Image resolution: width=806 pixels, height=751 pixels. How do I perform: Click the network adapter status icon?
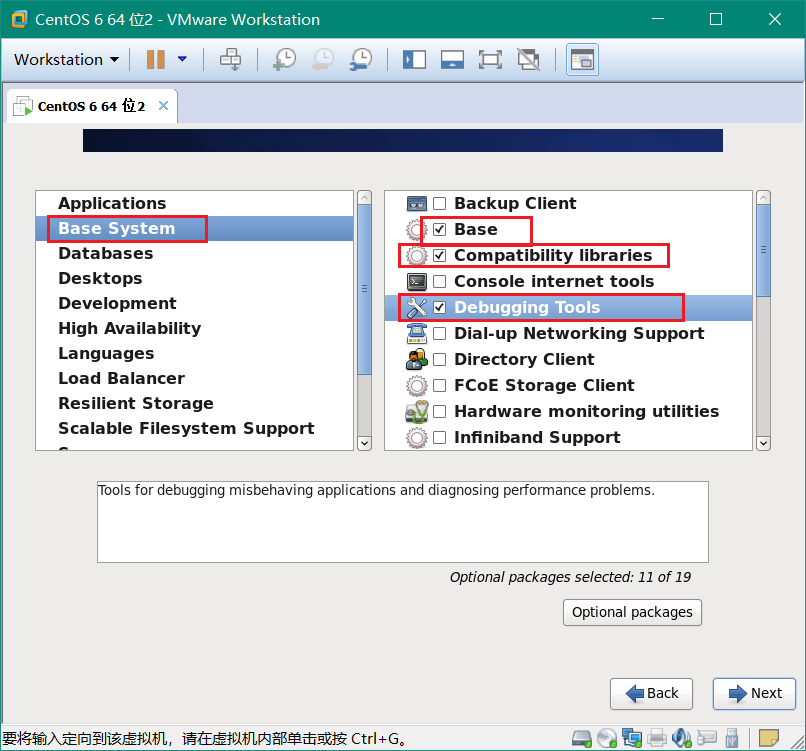(x=632, y=739)
